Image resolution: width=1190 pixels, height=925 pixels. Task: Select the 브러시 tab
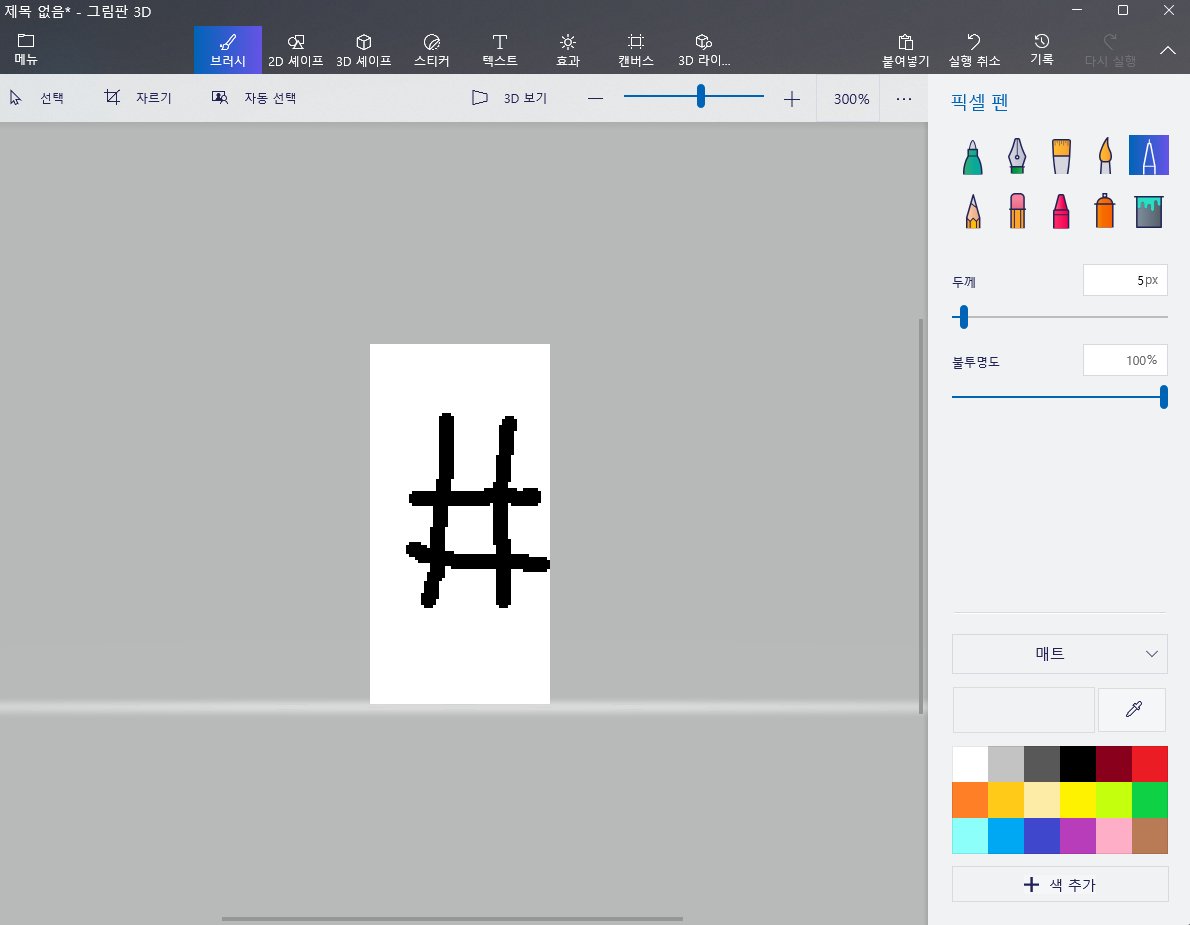(x=228, y=50)
